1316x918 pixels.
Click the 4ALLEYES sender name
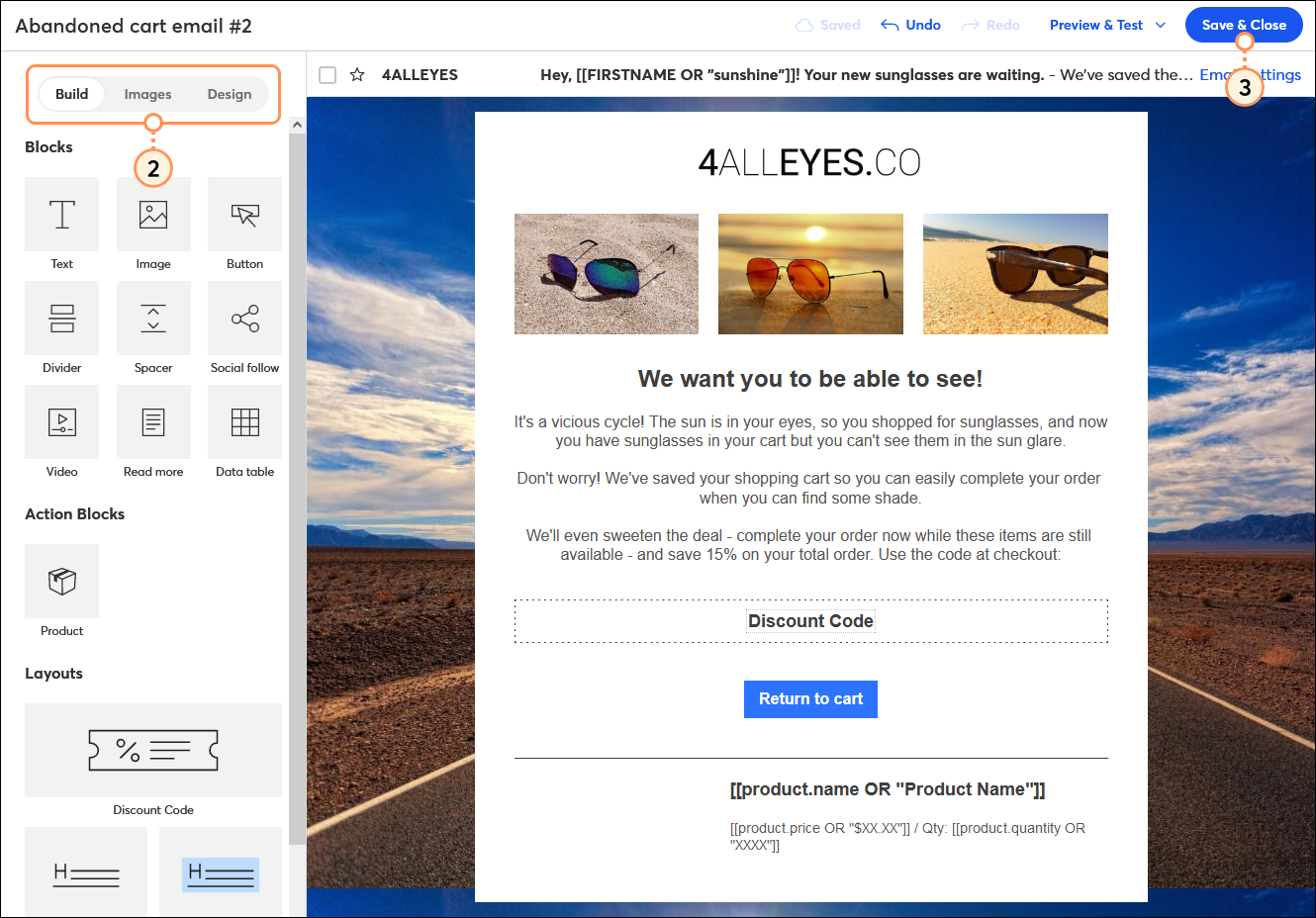[x=420, y=74]
